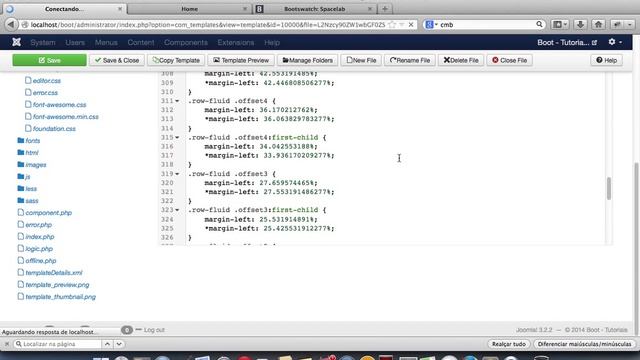Open editor.css file

click(42, 81)
